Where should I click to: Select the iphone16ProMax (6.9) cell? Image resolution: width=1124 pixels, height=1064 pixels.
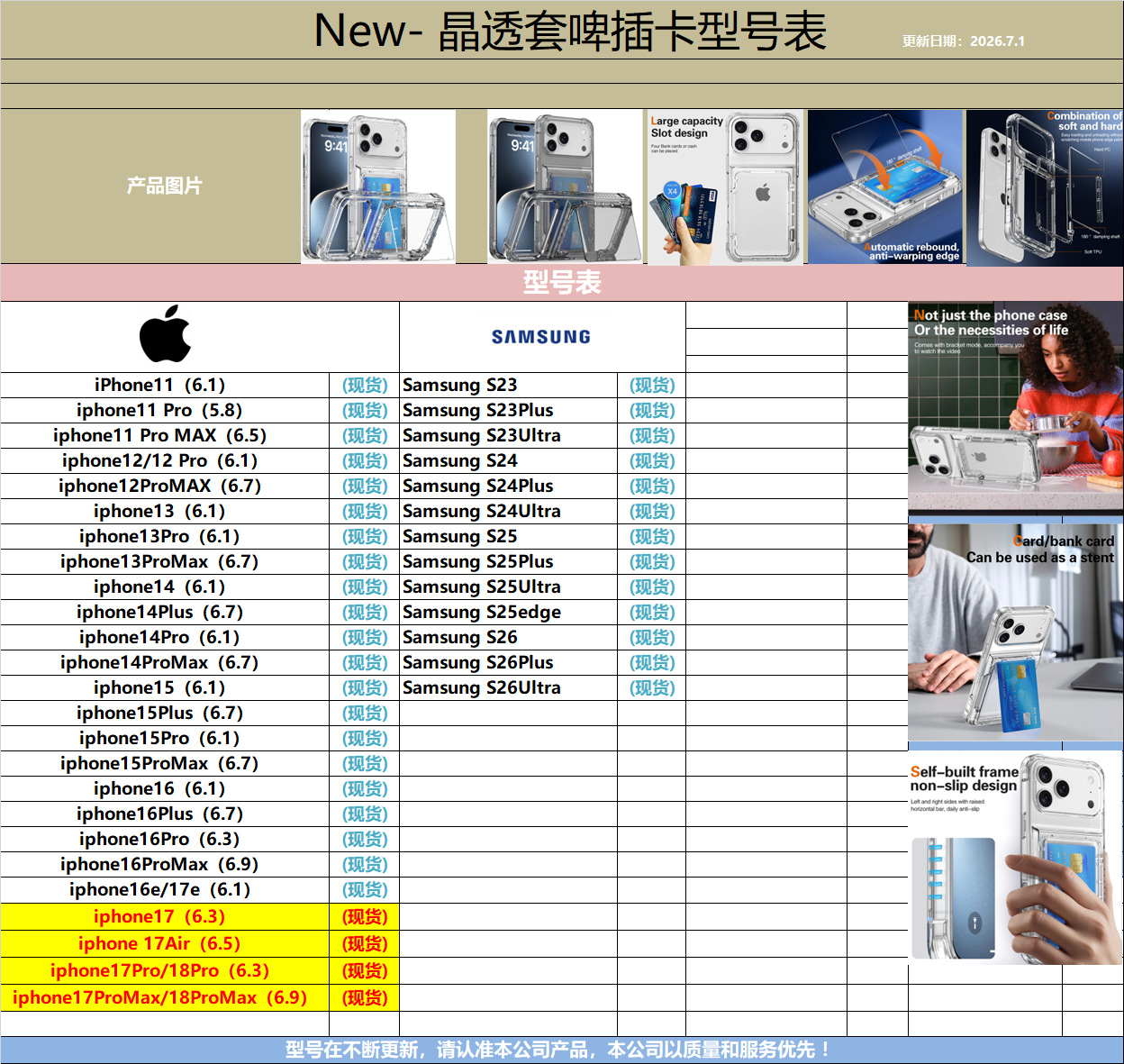click(165, 865)
